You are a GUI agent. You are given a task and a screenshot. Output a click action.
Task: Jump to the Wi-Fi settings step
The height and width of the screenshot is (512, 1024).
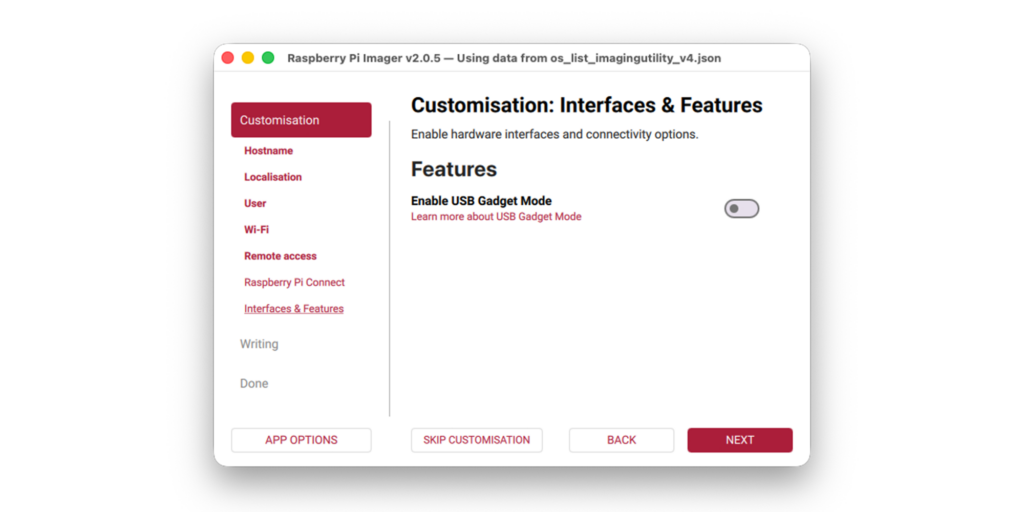click(256, 230)
